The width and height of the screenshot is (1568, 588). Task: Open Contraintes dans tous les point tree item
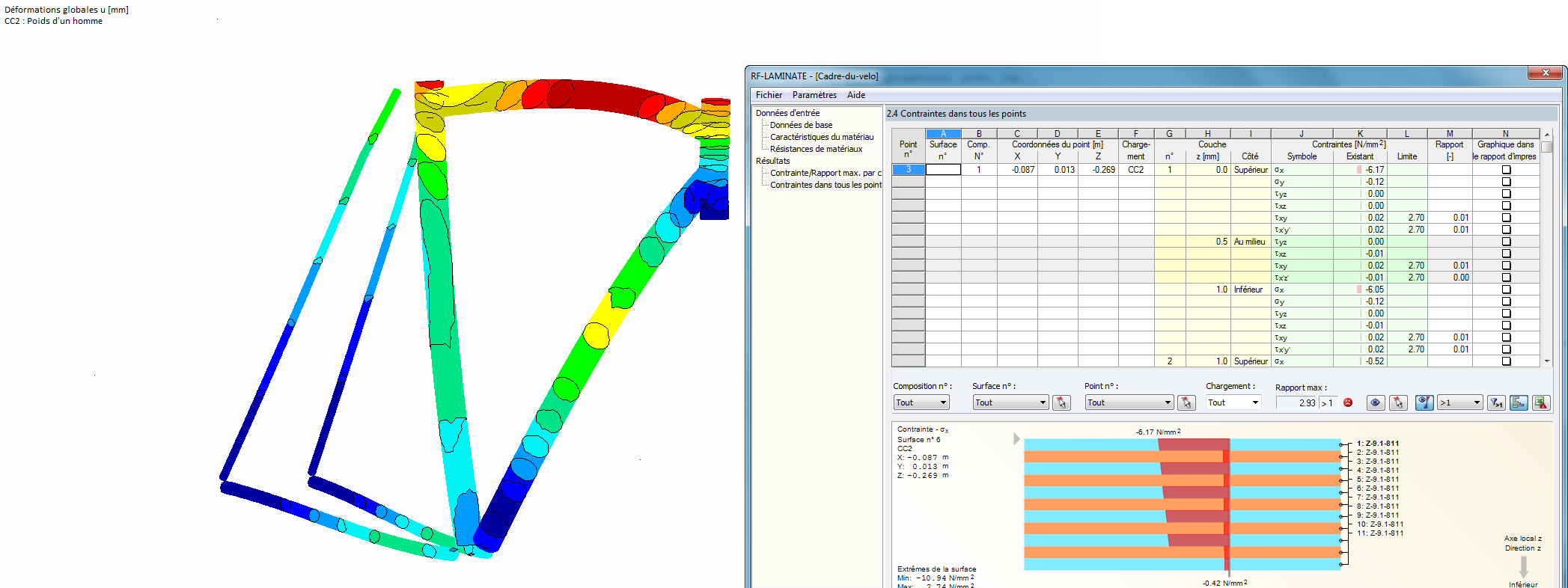click(x=826, y=185)
